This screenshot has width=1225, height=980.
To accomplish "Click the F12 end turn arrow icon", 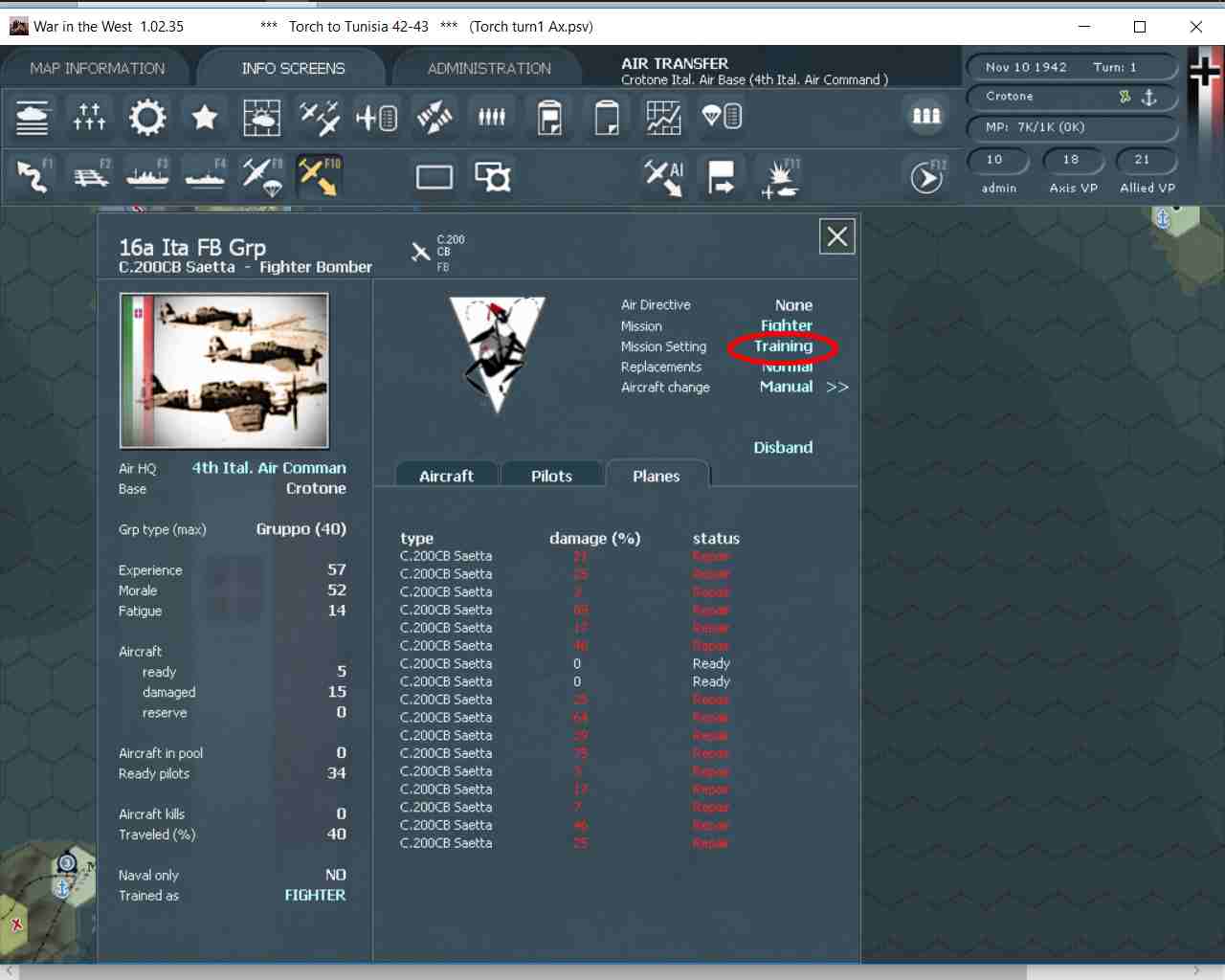I will coord(926,177).
